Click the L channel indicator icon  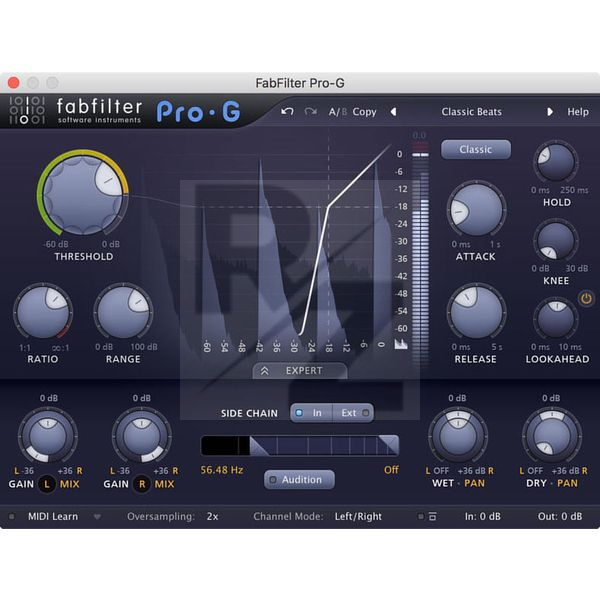click(47, 484)
